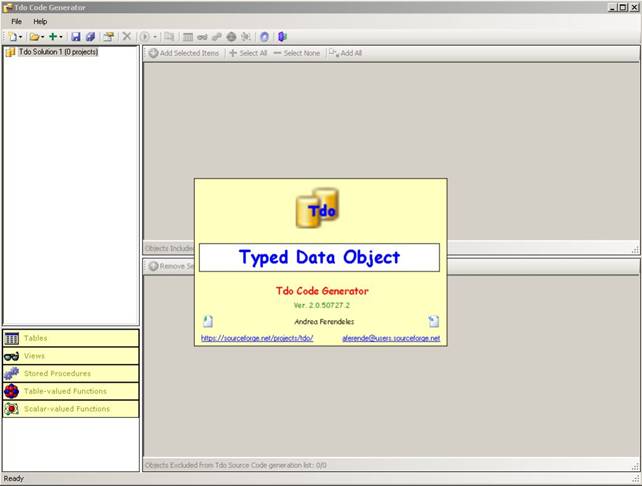Open the Table-valued Functions category bar

[x=71, y=391]
